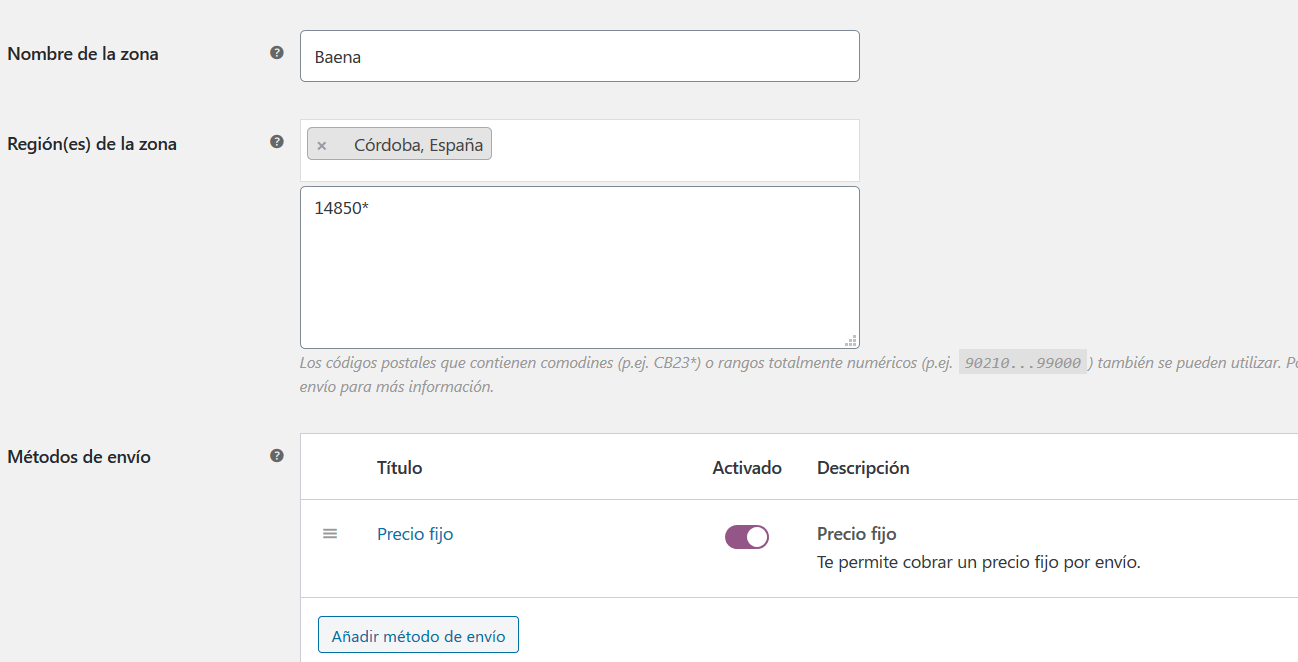Click help icon beside Región(es) de la zona
Image resolution: width=1298 pixels, height=662 pixels.
pos(277,142)
